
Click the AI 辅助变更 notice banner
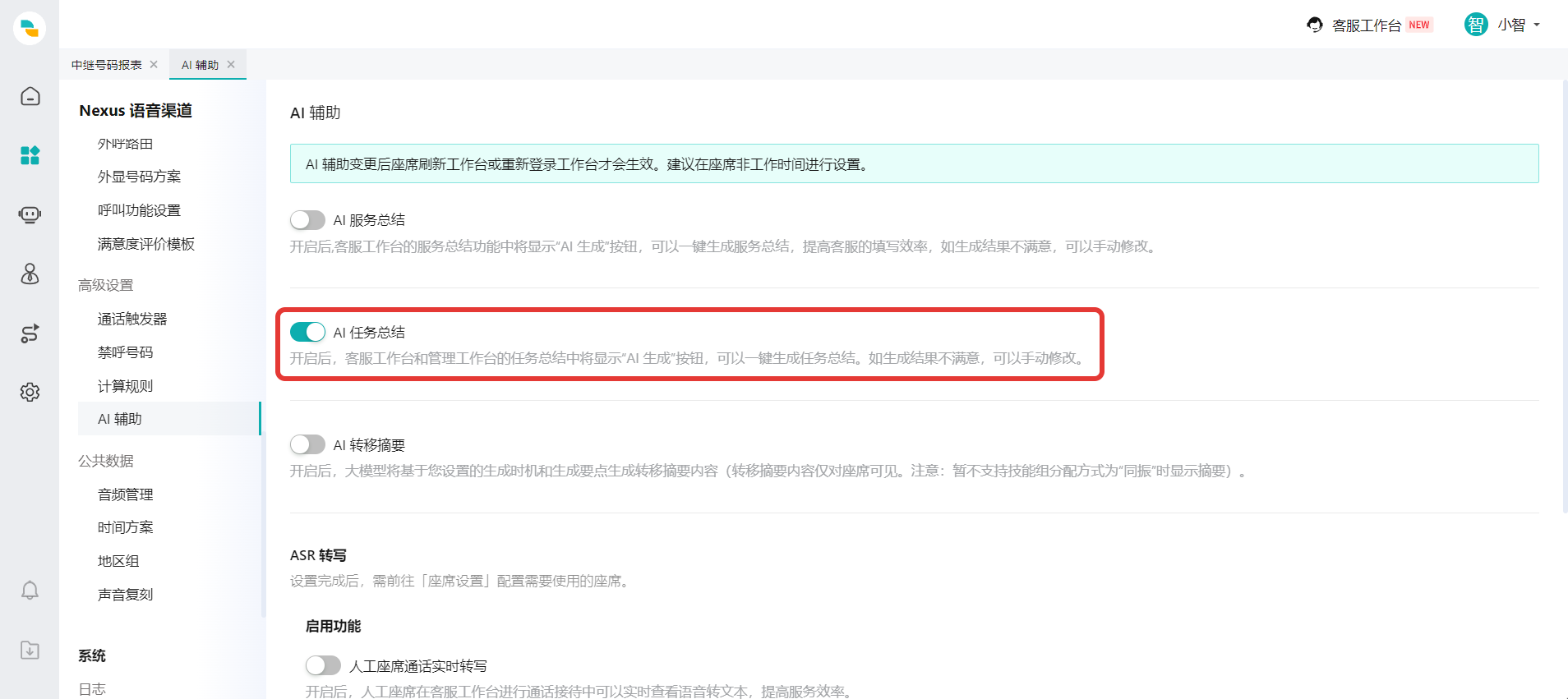tap(914, 163)
